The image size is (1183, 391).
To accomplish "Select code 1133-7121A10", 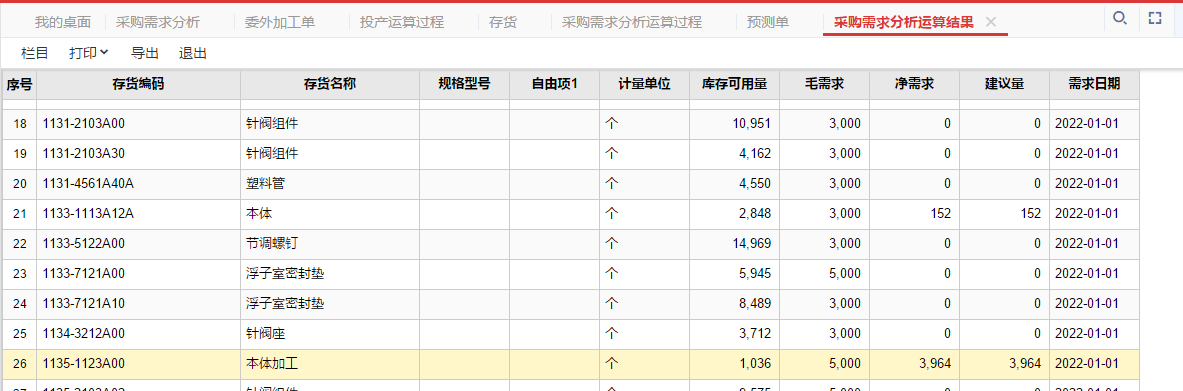I will [x=138, y=303].
